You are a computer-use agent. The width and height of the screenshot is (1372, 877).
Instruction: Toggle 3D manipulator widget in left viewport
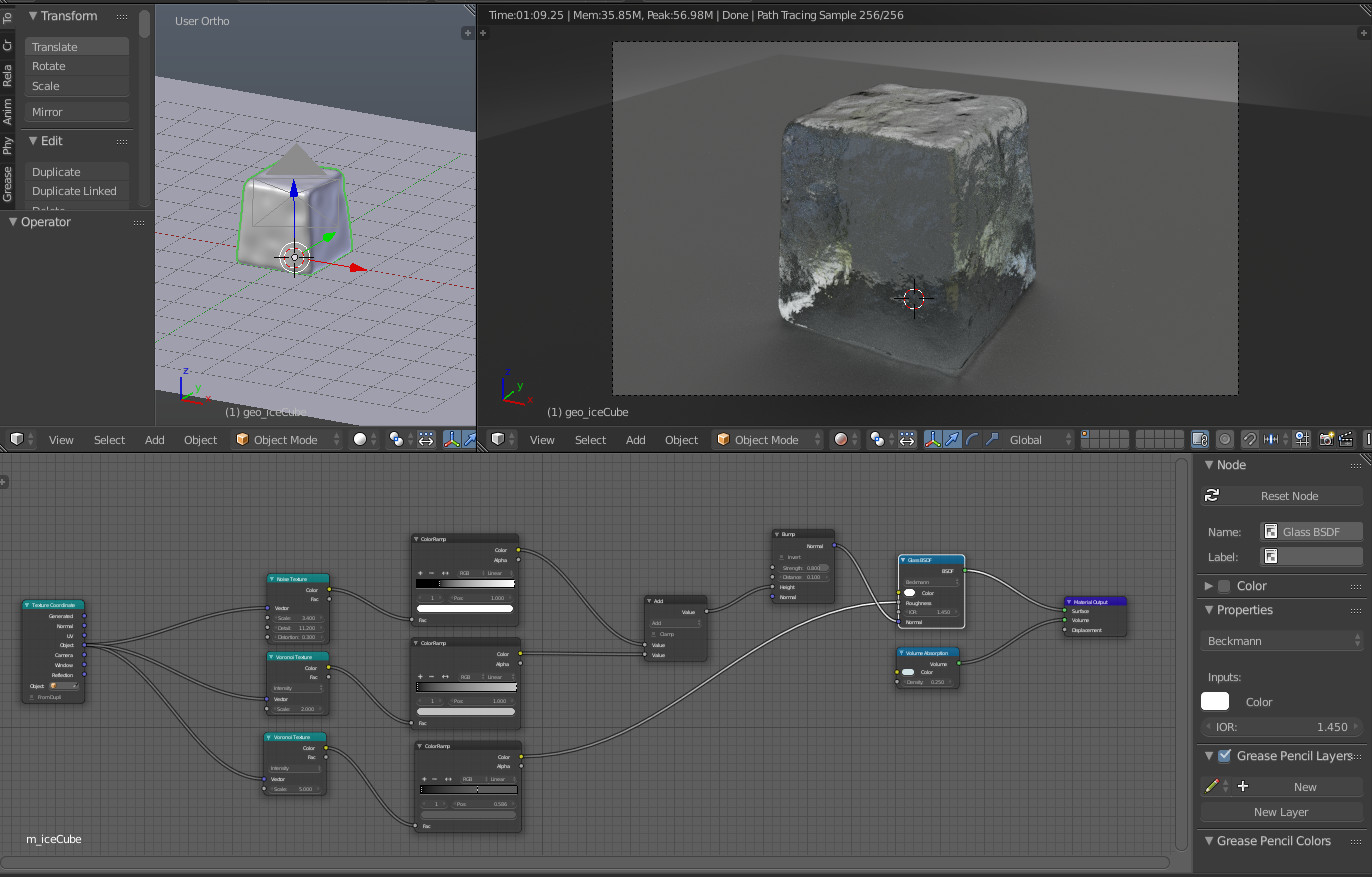451,440
